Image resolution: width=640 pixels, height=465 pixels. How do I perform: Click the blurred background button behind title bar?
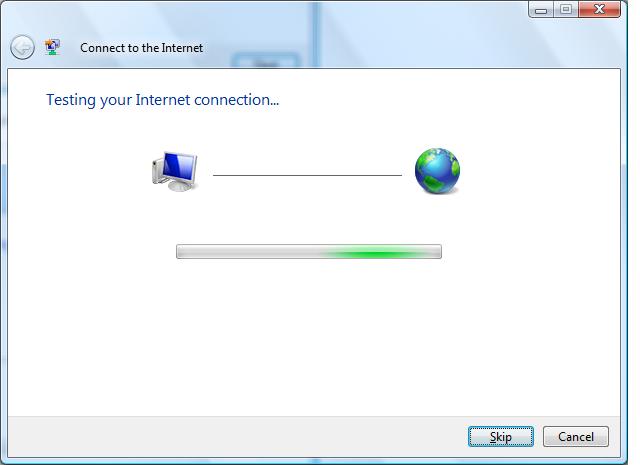(266, 61)
